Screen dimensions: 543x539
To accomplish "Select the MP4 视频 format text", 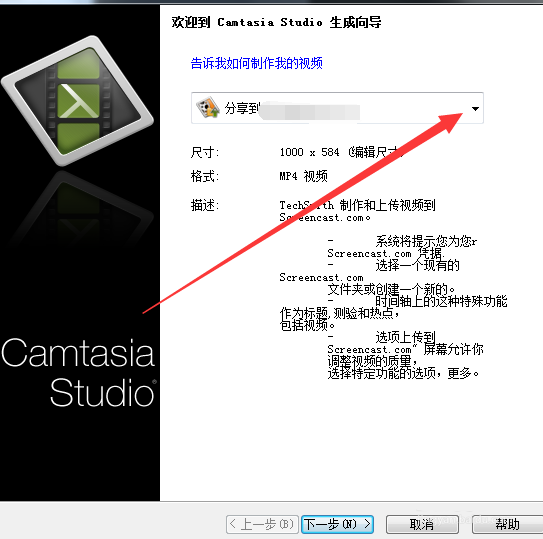I will click(303, 176).
